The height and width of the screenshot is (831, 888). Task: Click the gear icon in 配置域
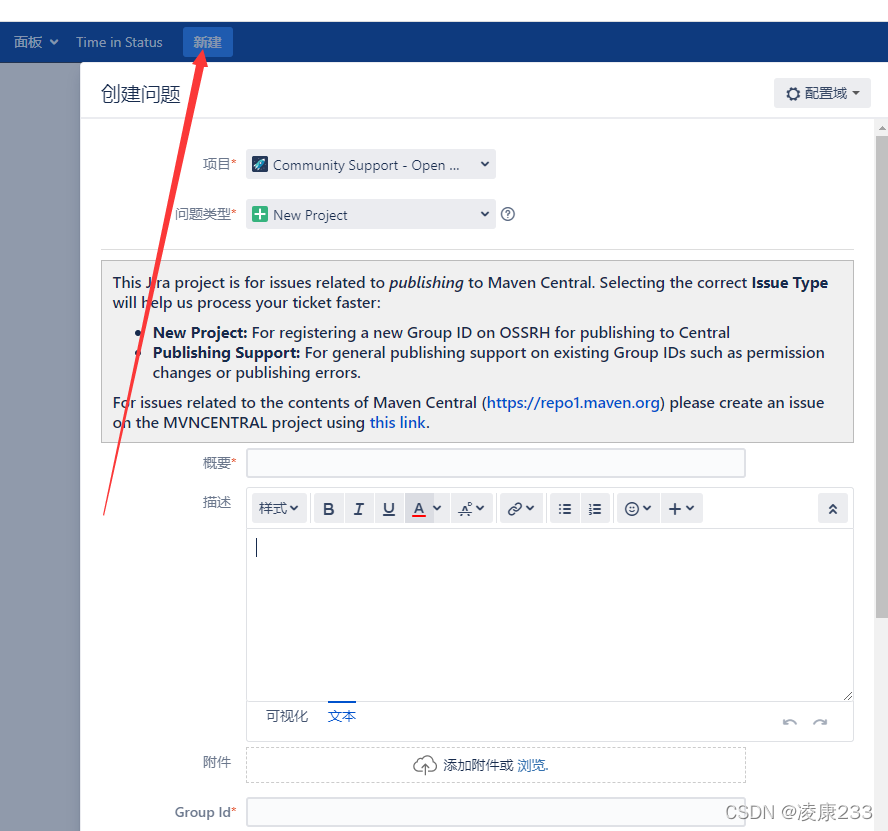793,93
